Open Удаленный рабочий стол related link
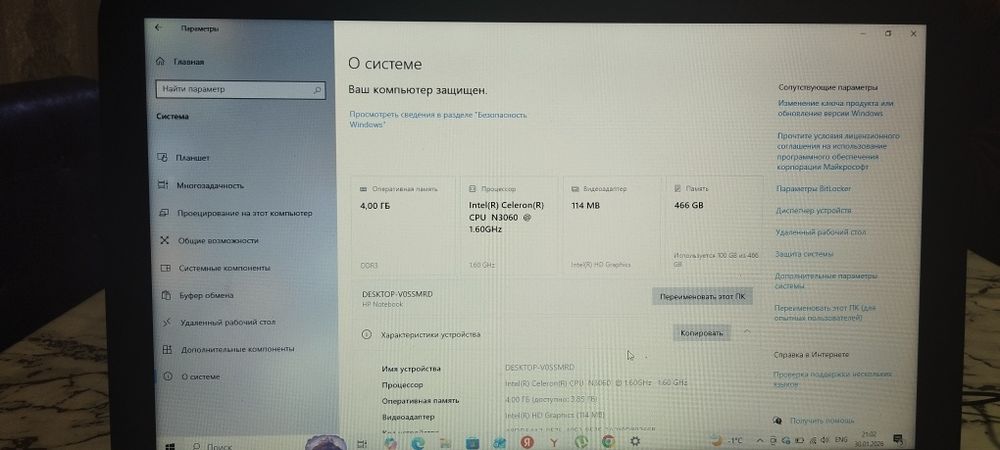This screenshot has height=450, width=1000. (821, 233)
